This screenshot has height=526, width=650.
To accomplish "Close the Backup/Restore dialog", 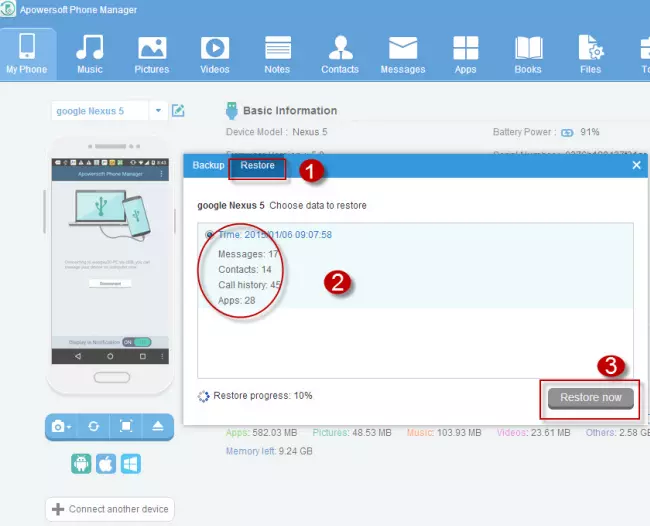I will (636, 165).
